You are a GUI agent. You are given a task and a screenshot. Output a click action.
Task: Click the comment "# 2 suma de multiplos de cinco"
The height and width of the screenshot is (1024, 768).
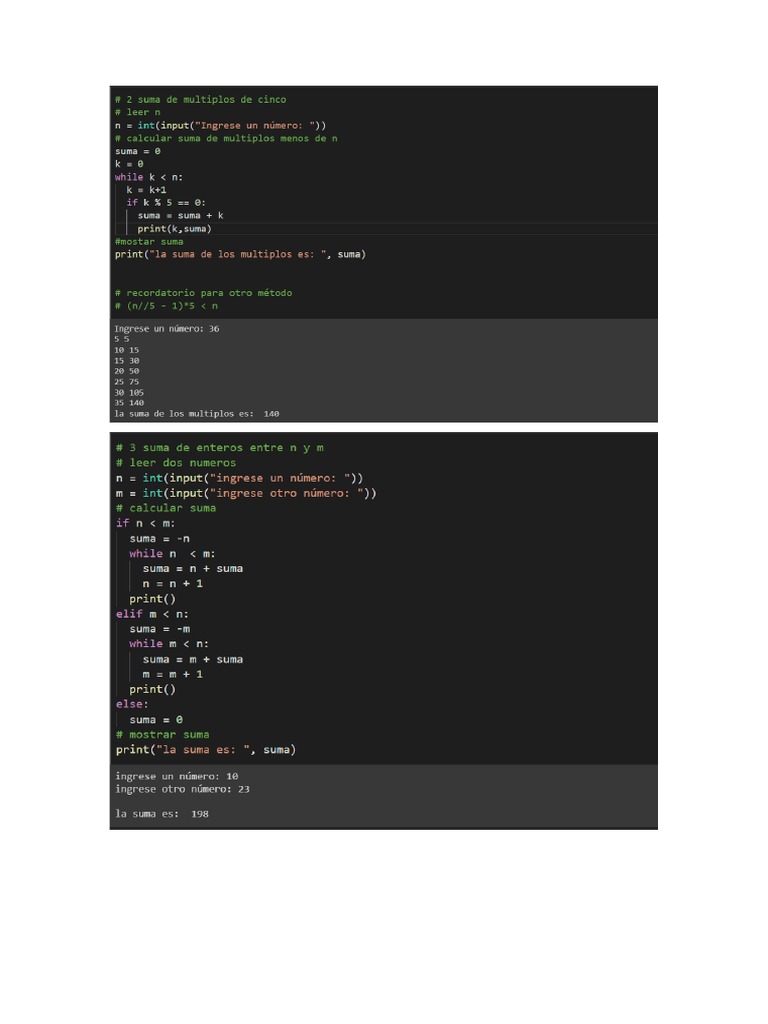coord(200,99)
